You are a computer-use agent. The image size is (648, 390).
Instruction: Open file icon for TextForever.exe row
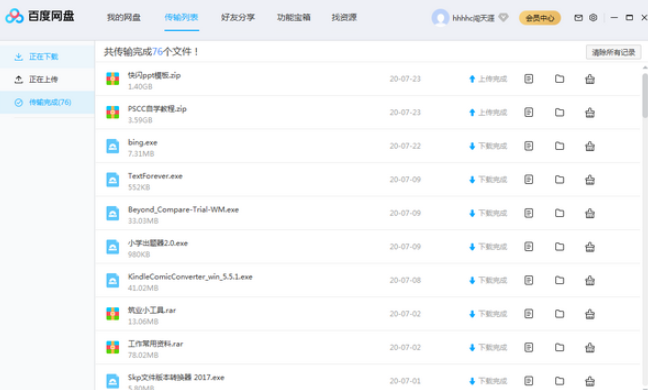[529, 179]
